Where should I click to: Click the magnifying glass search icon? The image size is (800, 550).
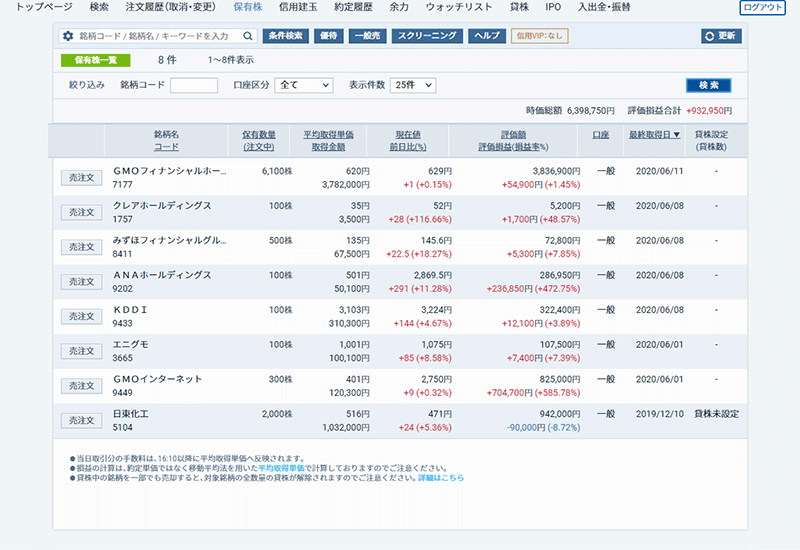[x=250, y=36]
